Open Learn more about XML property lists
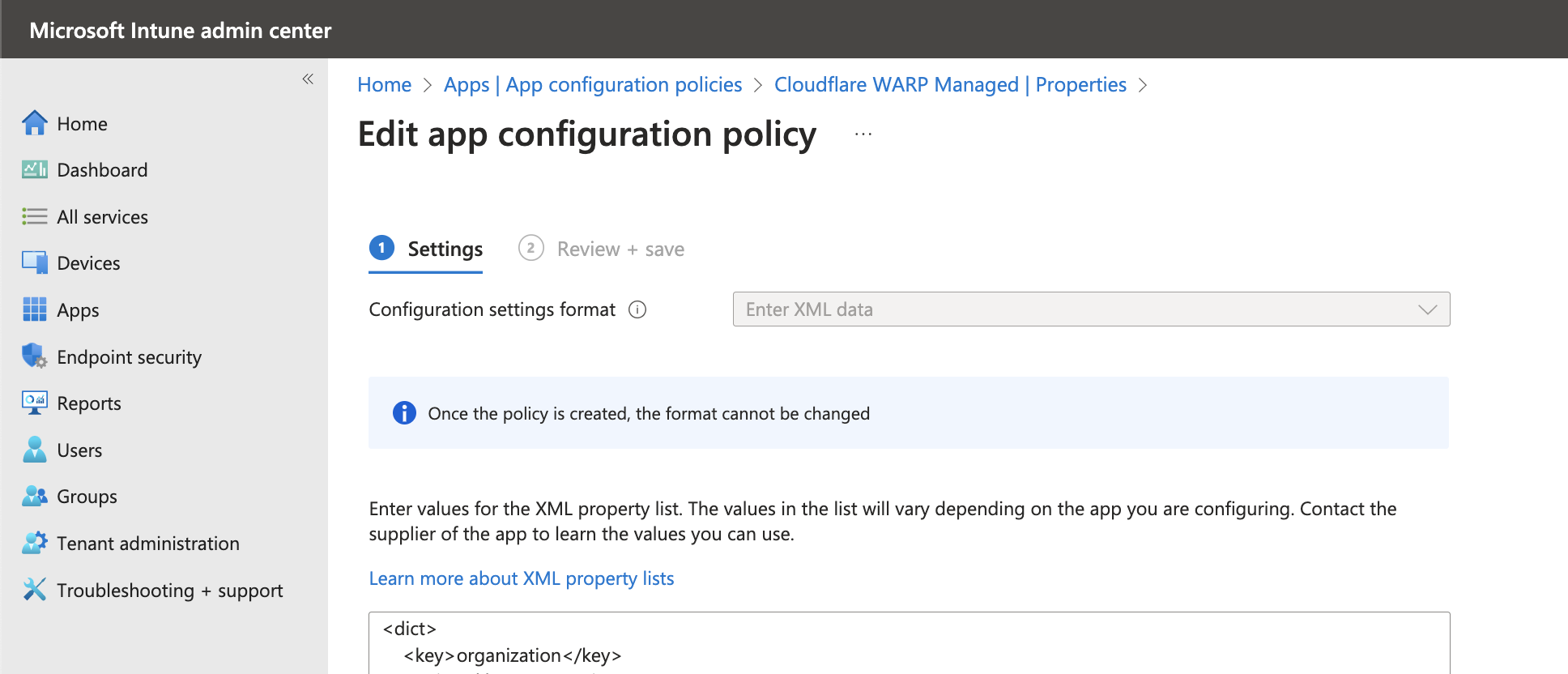The image size is (1568, 674). coord(522,578)
